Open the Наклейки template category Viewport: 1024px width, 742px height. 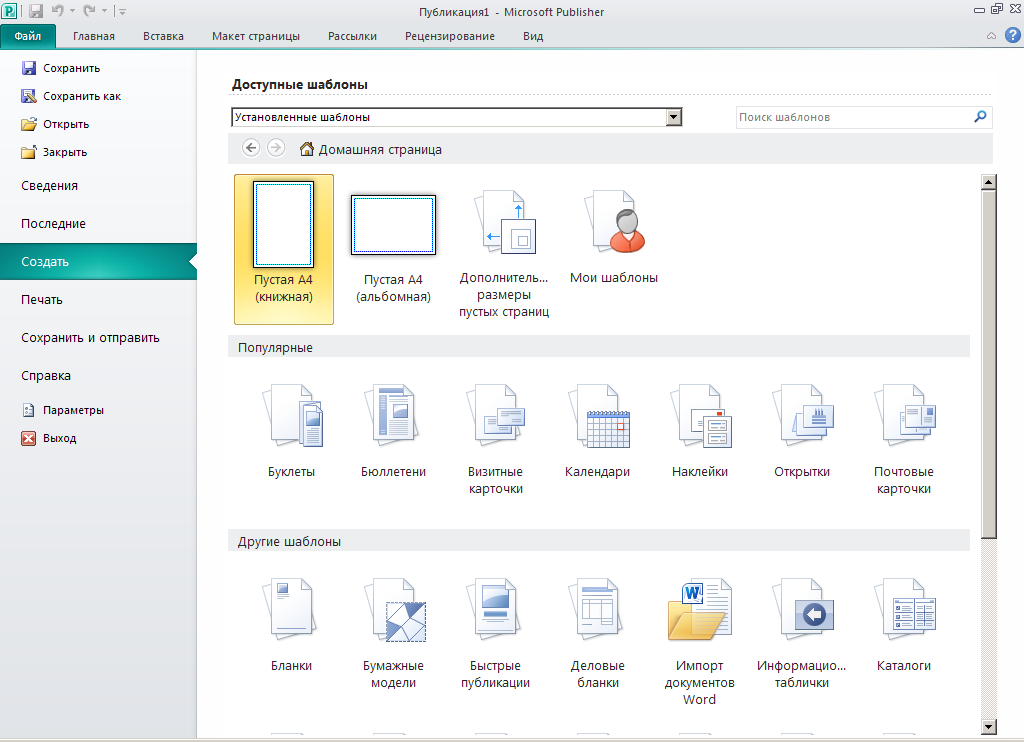(x=699, y=432)
